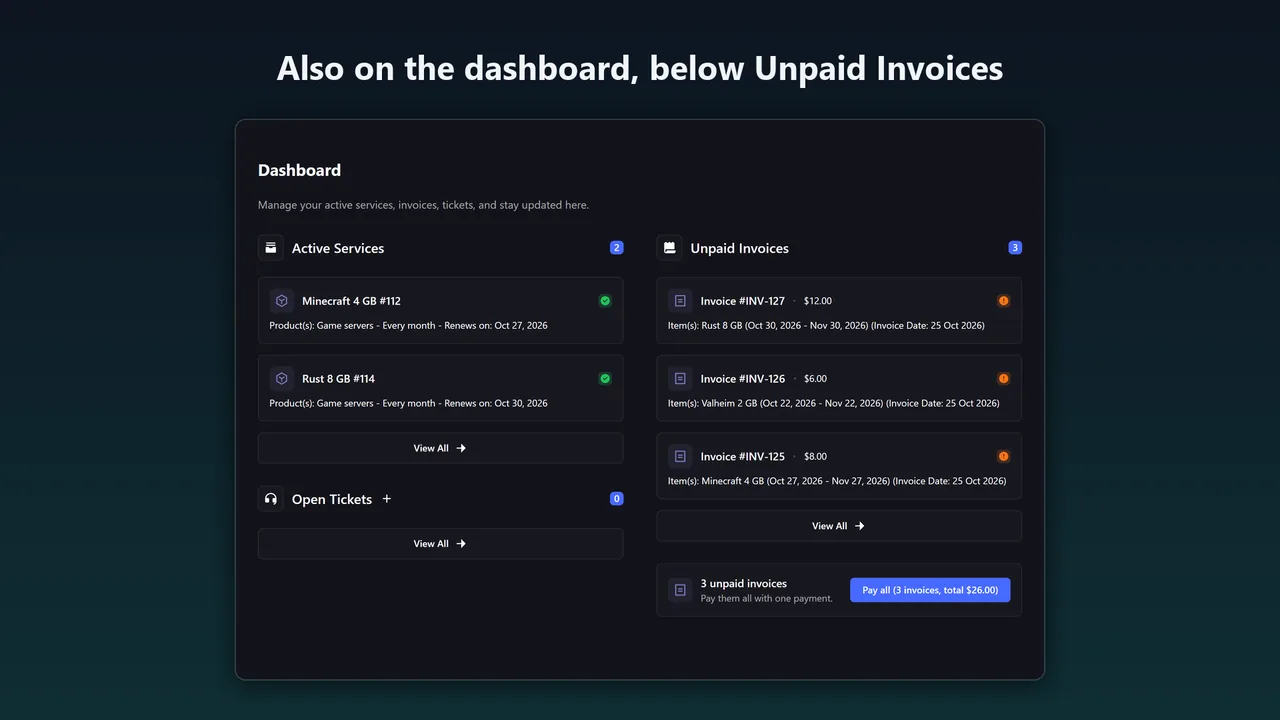Click the $12.00 invoice amount
The width and height of the screenshot is (1280, 720).
point(818,301)
